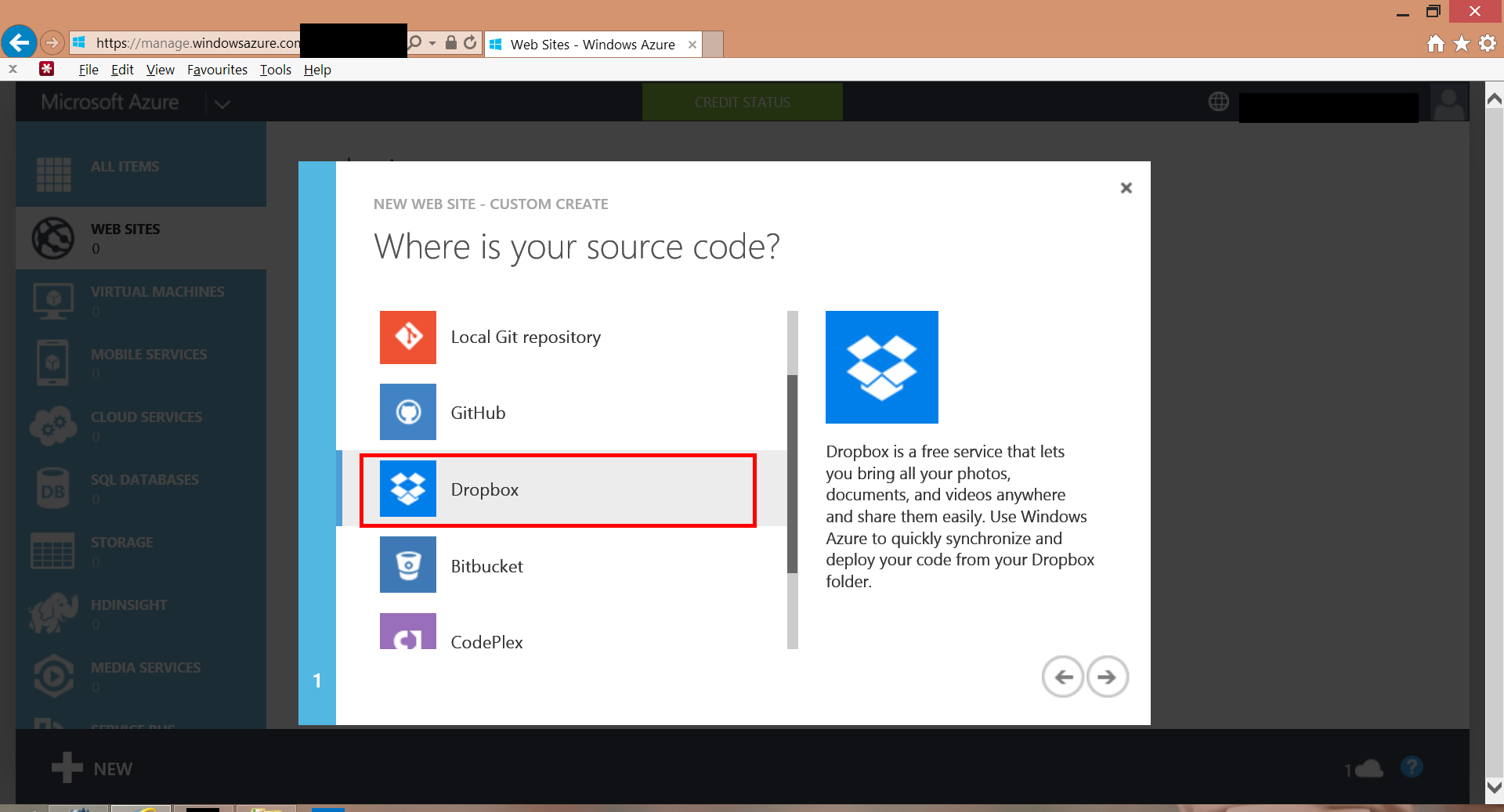Click the ALL ITEMS sidebar label
This screenshot has height=812, width=1504.
click(x=125, y=167)
